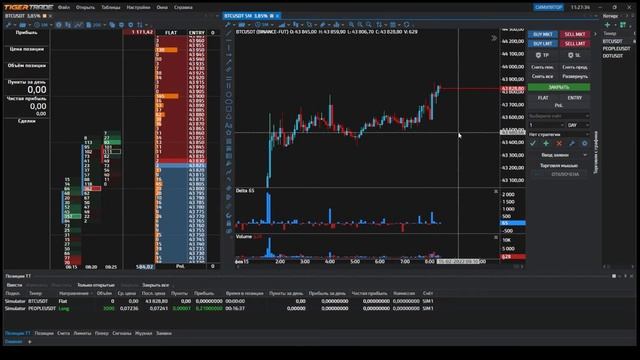Click the СИМУЛЯТОР button in title bar

click(549, 7)
